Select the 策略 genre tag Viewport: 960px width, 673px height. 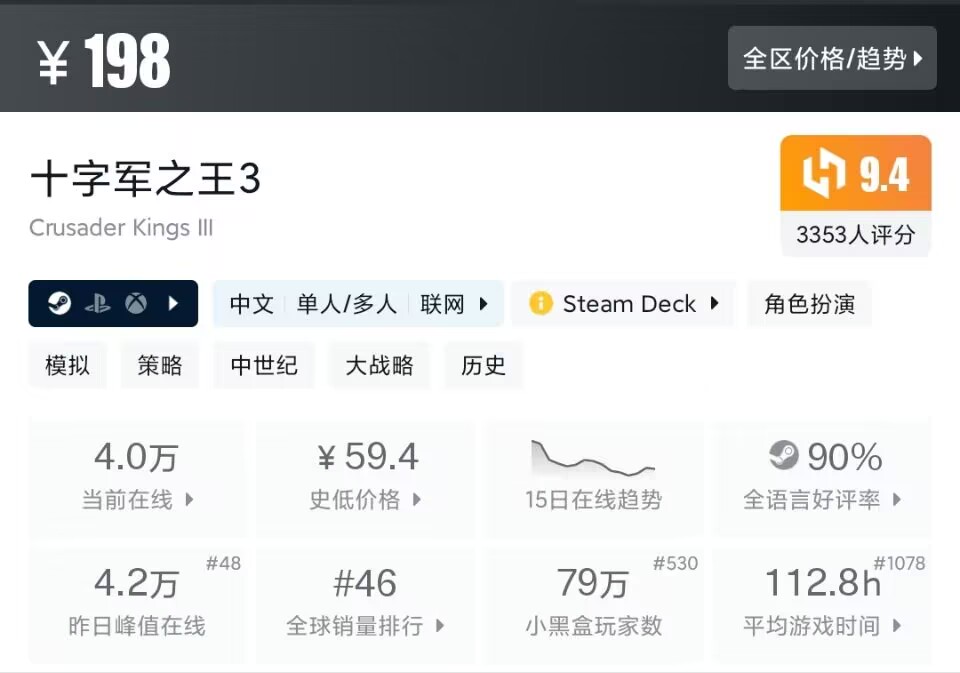[x=160, y=366]
